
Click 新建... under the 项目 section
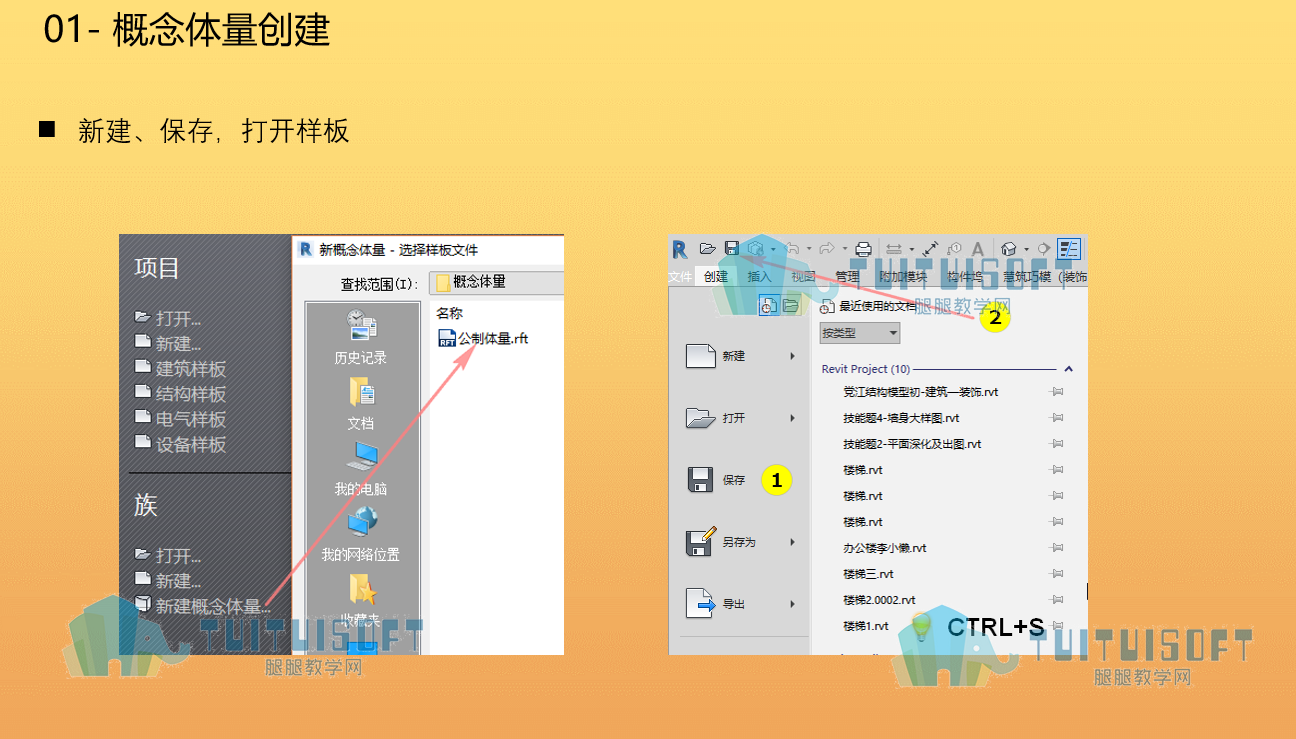[178, 344]
